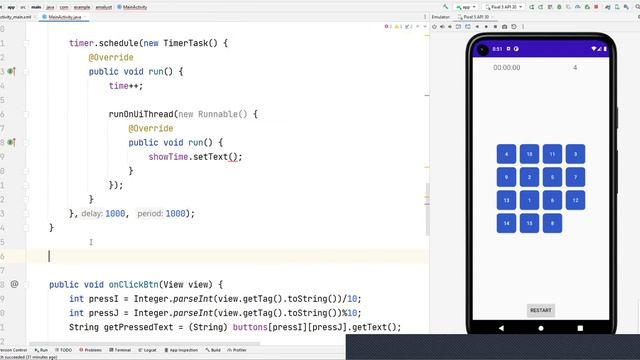Tap puzzle tile 14 in emulator
This screenshot has height=360, width=640.
click(x=506, y=223)
